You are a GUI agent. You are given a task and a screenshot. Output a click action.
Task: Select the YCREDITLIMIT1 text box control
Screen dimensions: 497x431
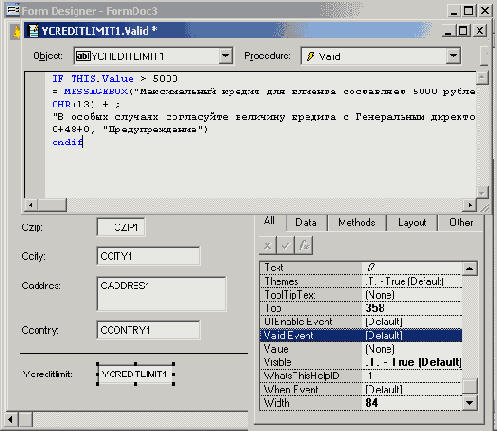135,374
